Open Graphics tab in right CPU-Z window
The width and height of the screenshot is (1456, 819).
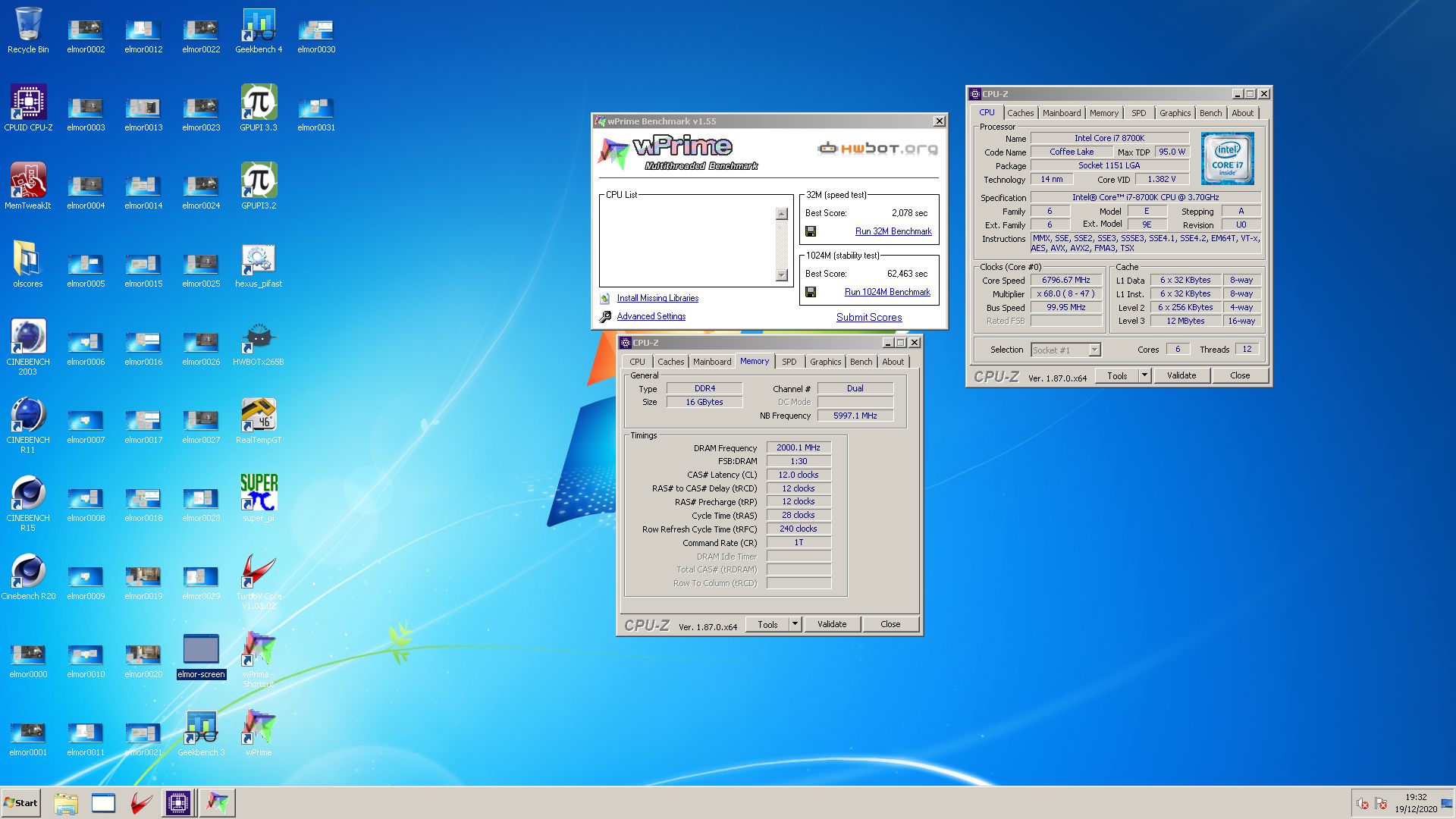(x=1175, y=113)
